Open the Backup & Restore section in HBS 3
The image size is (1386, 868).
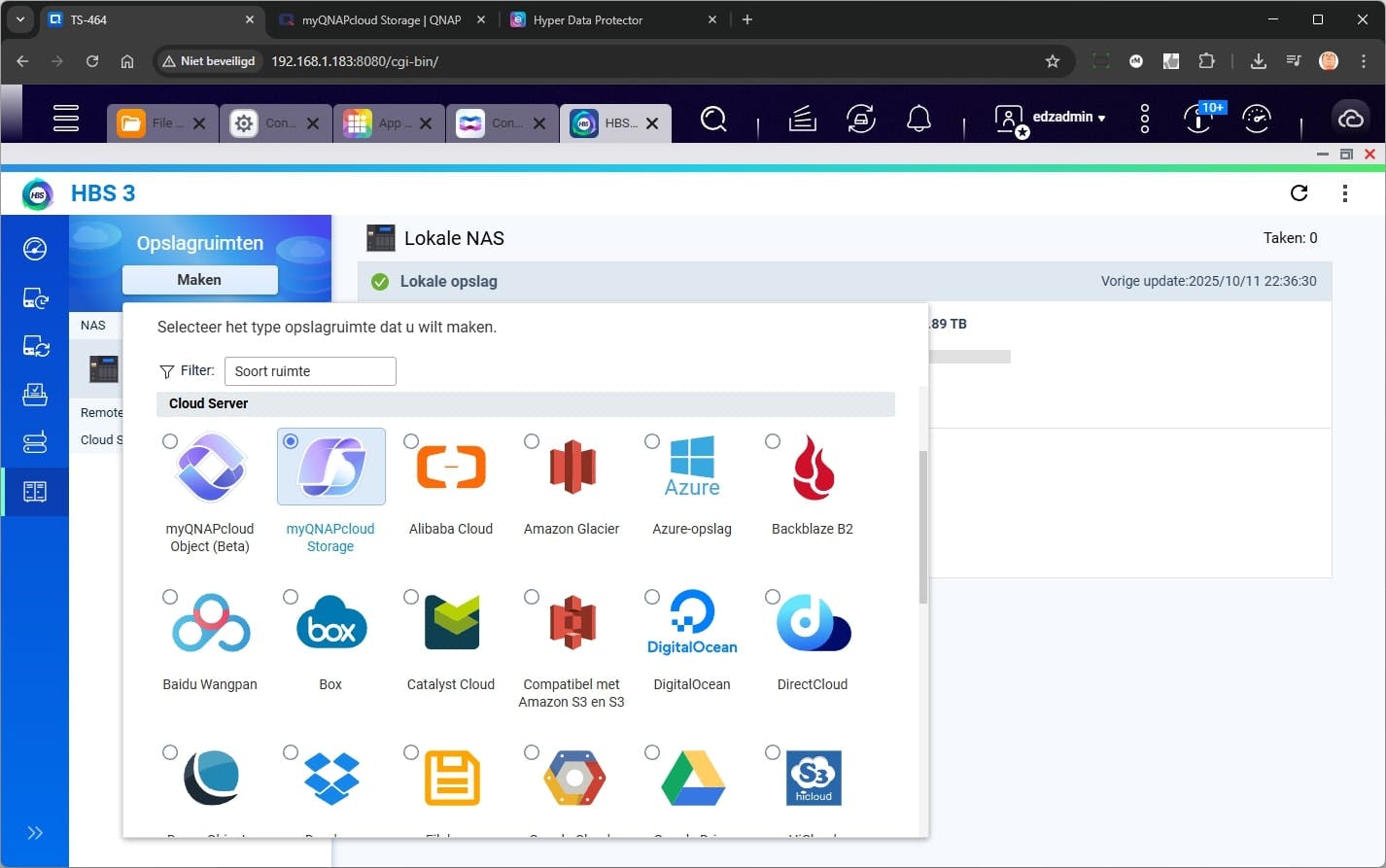click(x=36, y=297)
